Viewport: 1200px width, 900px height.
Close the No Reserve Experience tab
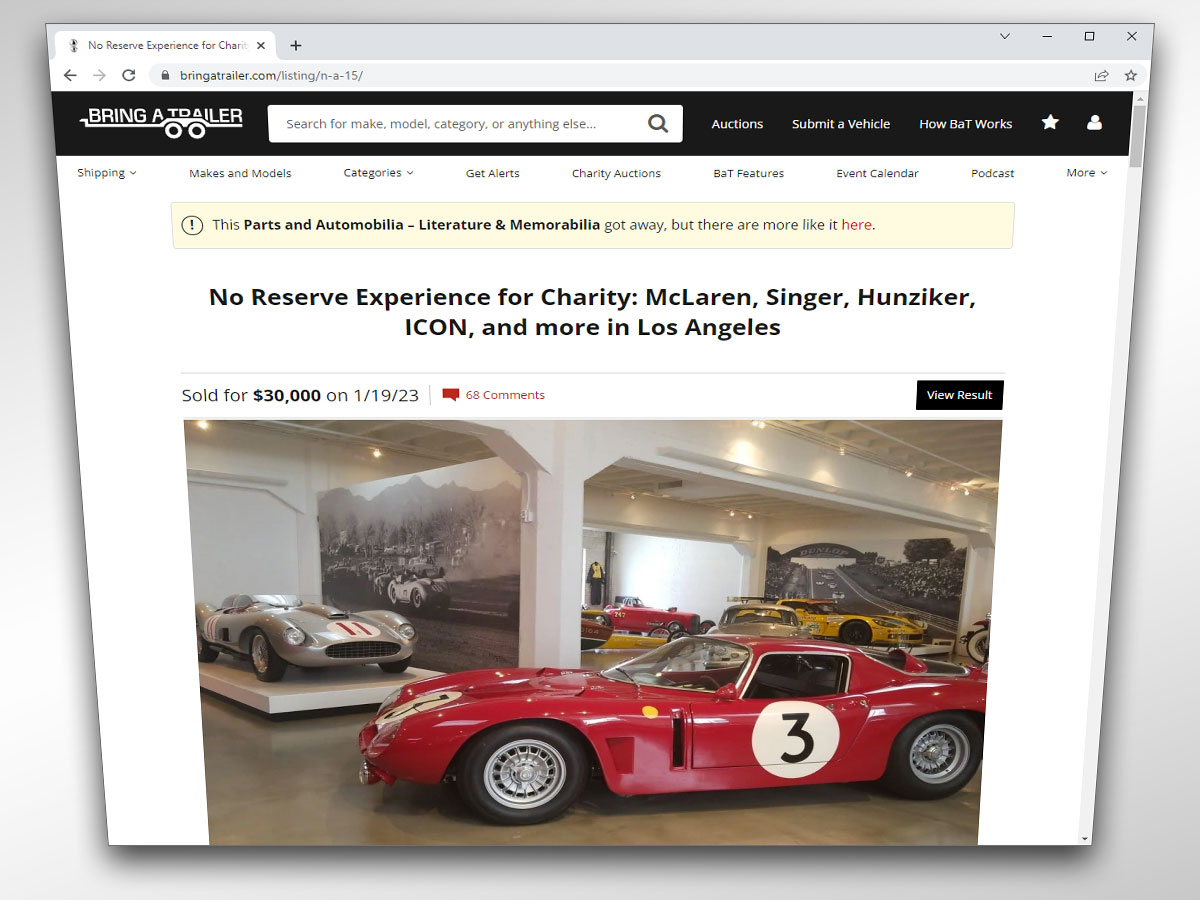(261, 45)
